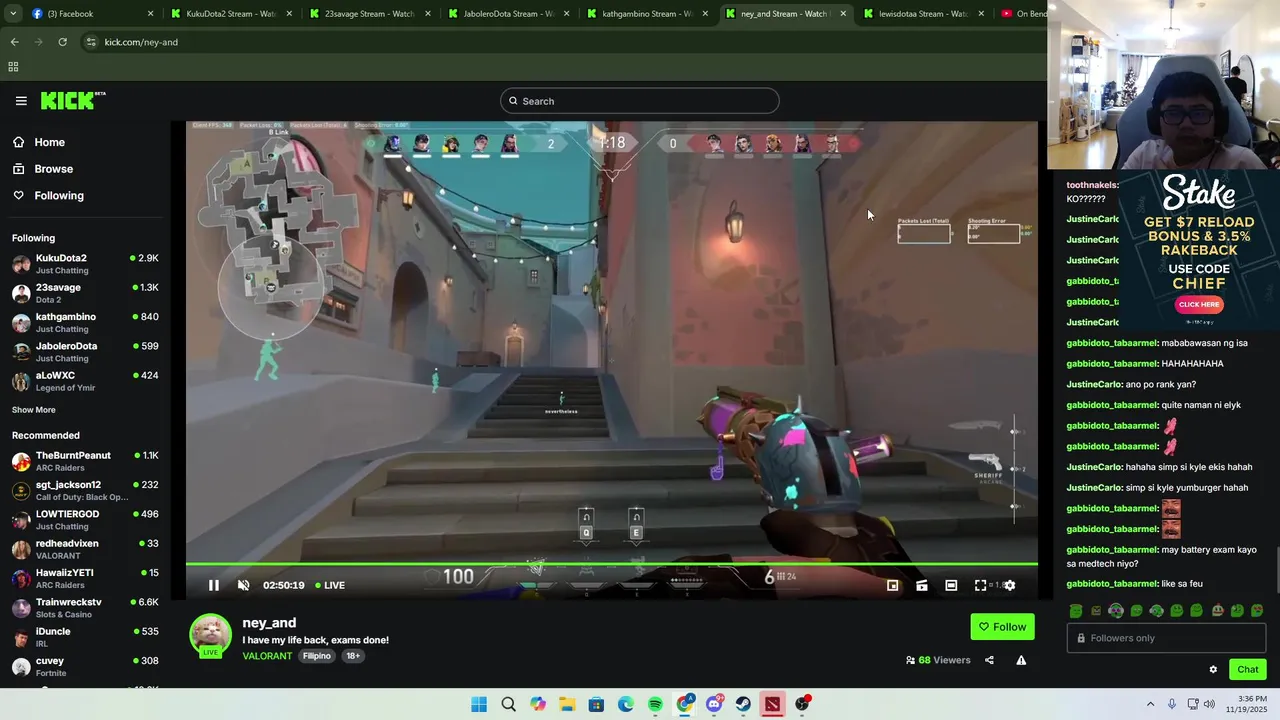1280x720 pixels.
Task: Open sgt_jackson12 recommended channel
Action: tap(85, 491)
